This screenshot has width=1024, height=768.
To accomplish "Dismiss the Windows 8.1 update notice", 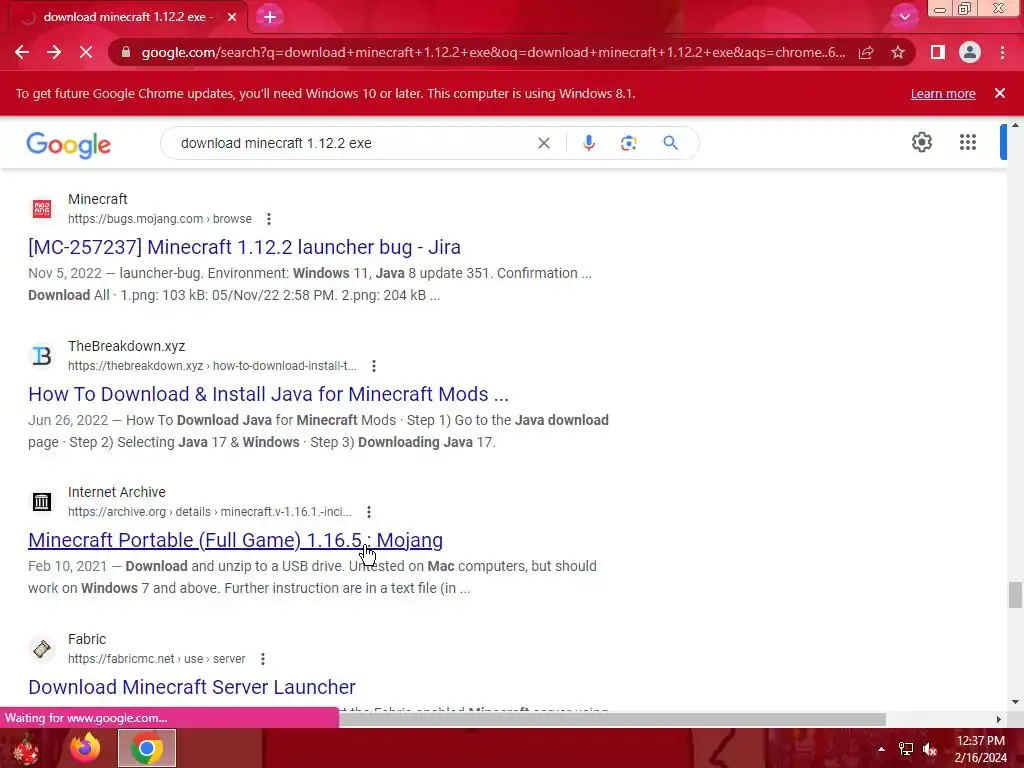I will point(1000,93).
